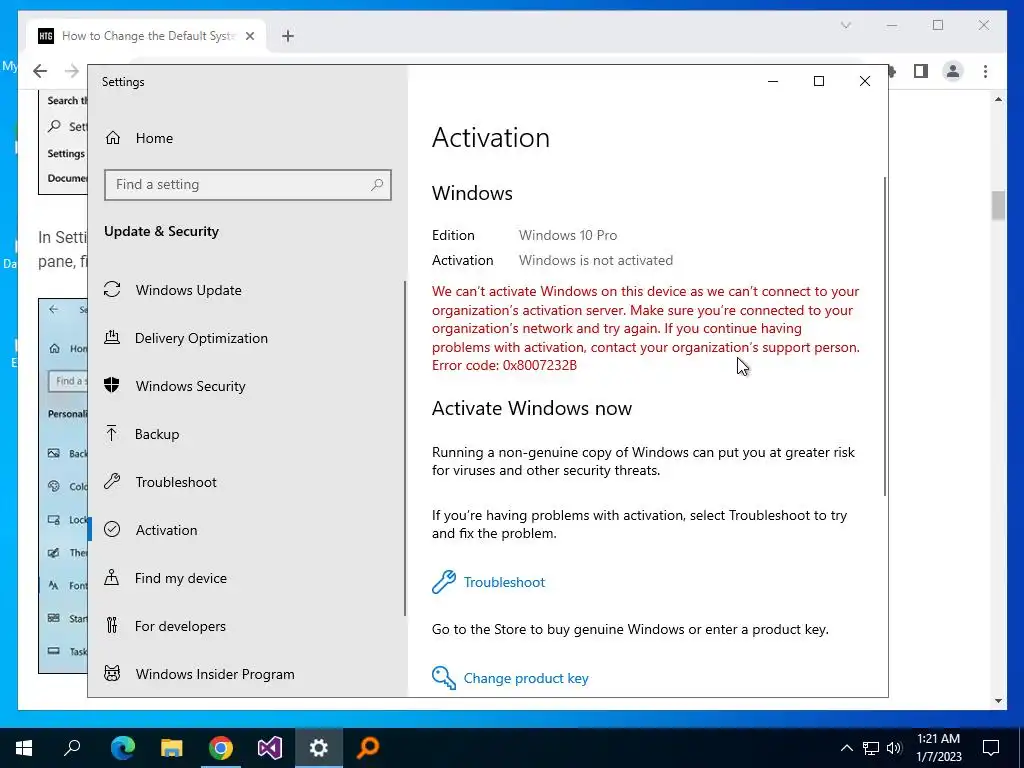This screenshot has width=1024, height=768.
Task: Click the large wrench icon in content
Action: [x=444, y=581]
